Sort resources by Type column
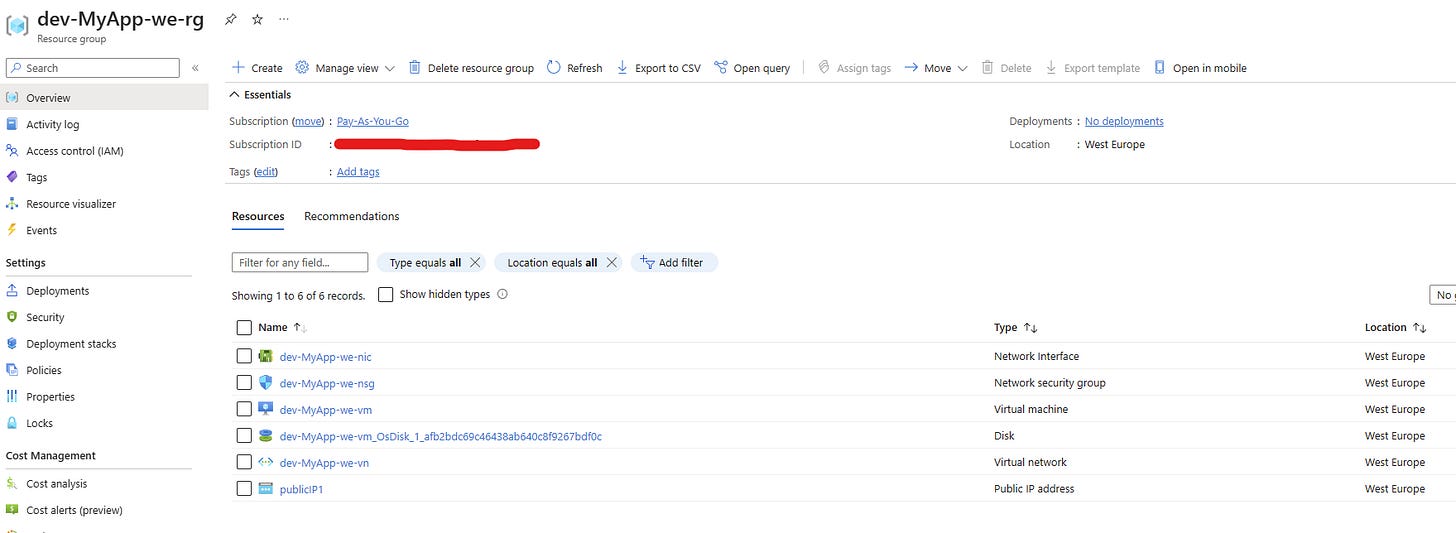 point(1016,327)
